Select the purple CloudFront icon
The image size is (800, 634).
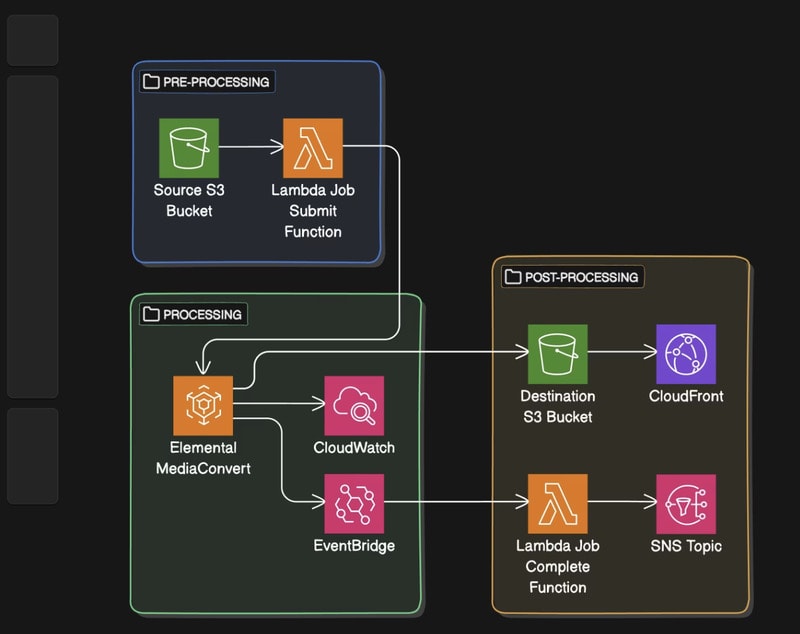point(685,354)
